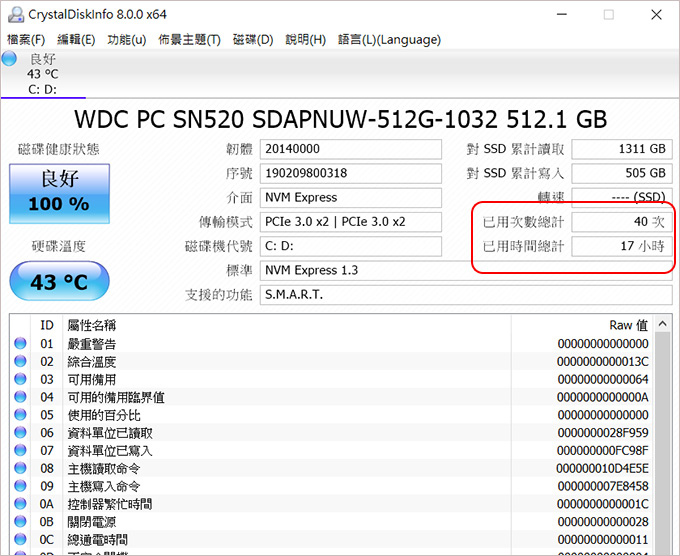Click raw value 000000028F959
This screenshot has width=680, height=556.
pos(603,433)
